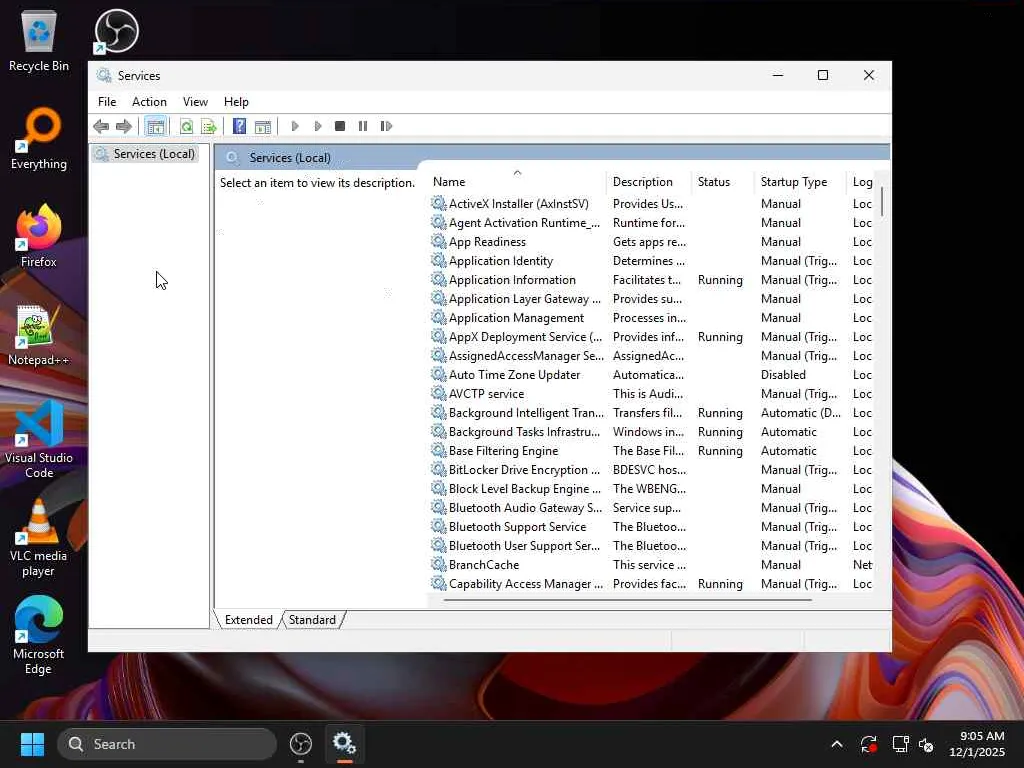Image resolution: width=1024 pixels, height=768 pixels.
Task: Open the Action menu
Action: click(149, 102)
